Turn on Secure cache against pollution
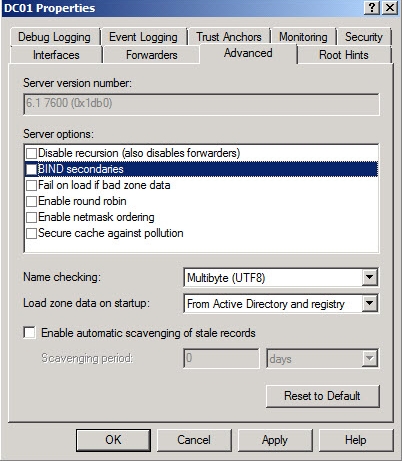 tap(31, 233)
